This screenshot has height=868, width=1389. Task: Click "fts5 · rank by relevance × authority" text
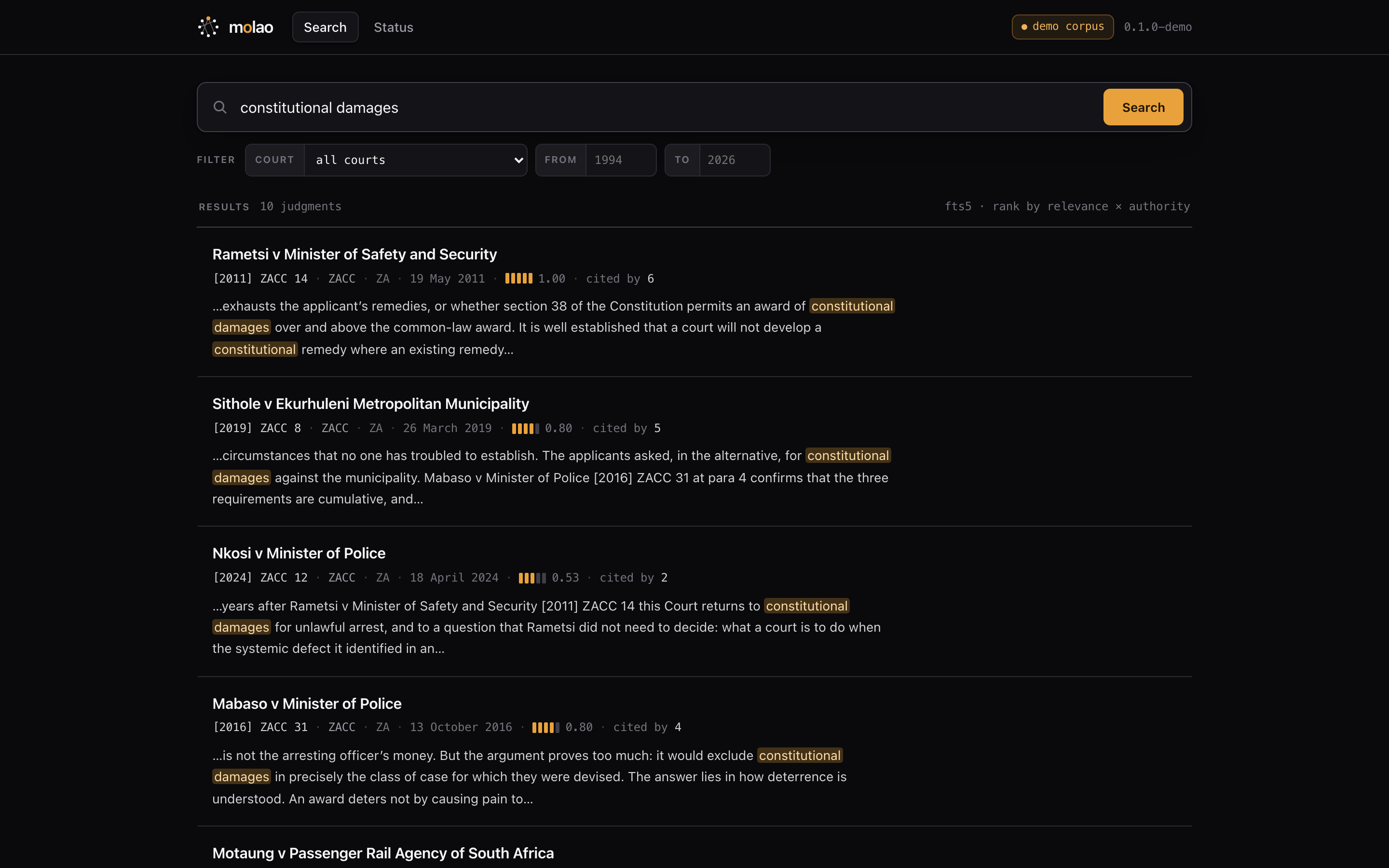pos(1068,206)
